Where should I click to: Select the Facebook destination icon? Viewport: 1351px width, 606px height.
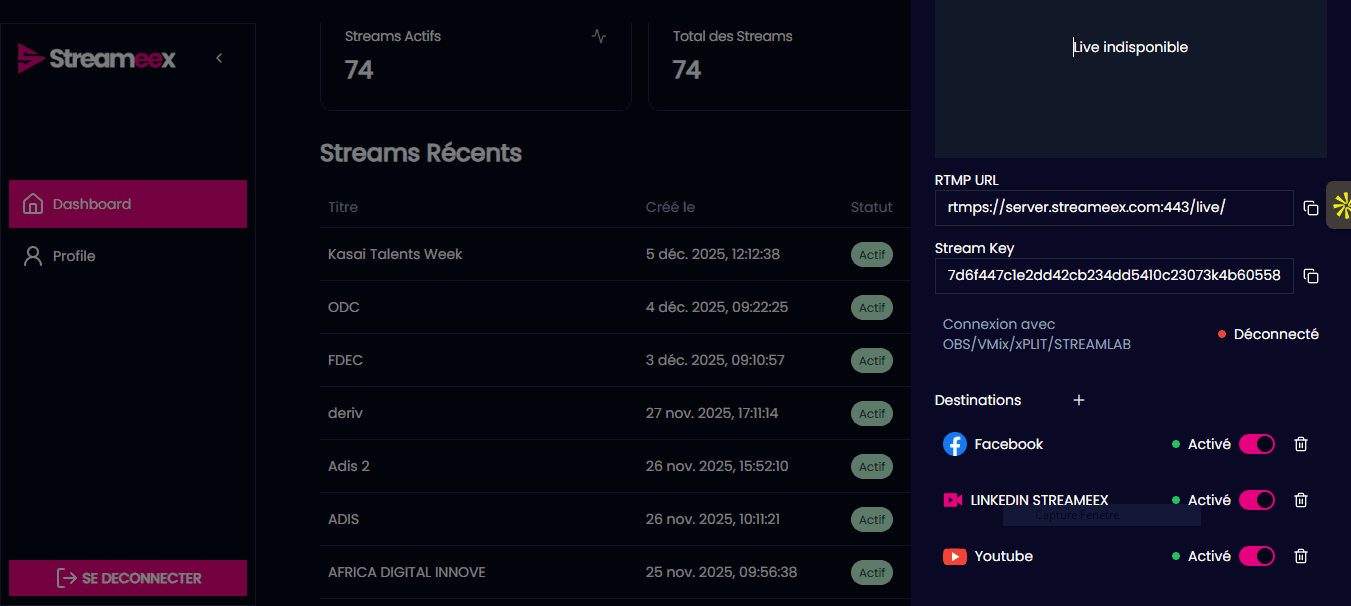point(955,444)
